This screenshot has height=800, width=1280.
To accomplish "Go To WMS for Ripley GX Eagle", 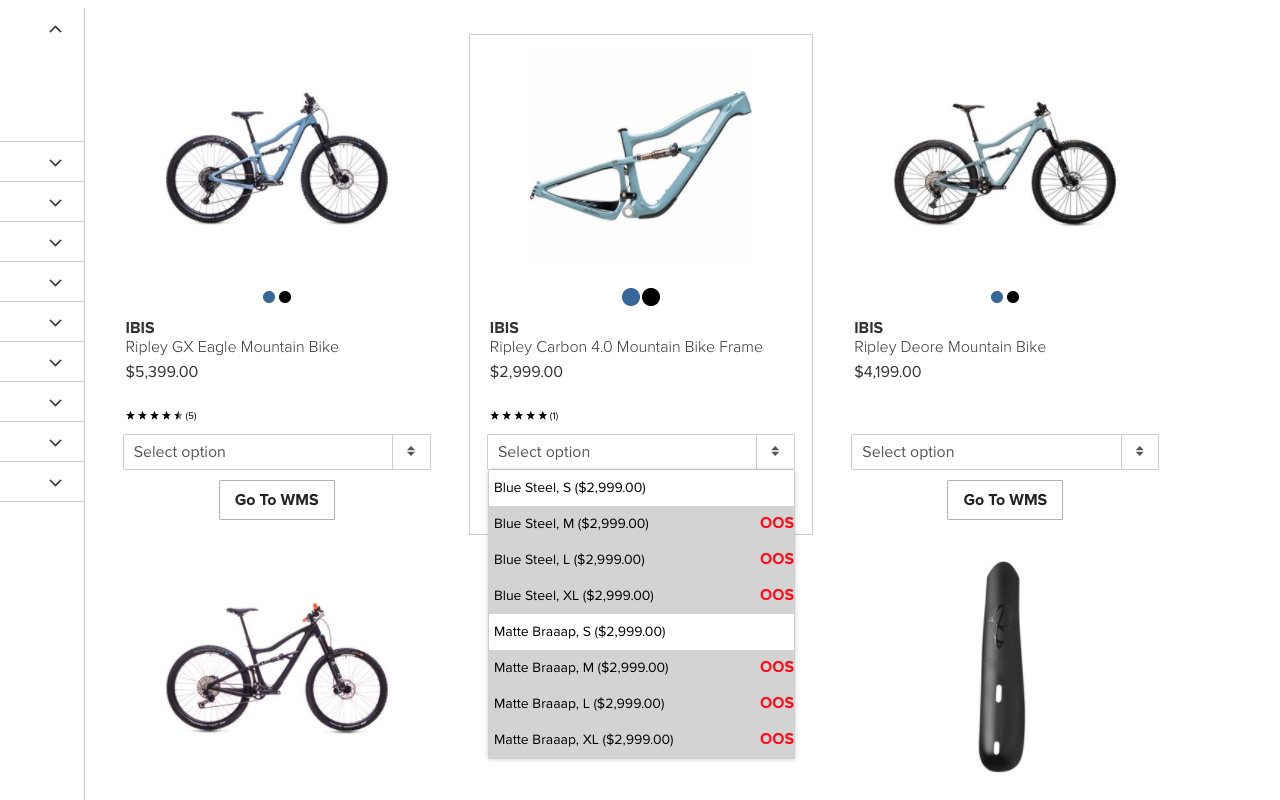I will [x=277, y=500].
